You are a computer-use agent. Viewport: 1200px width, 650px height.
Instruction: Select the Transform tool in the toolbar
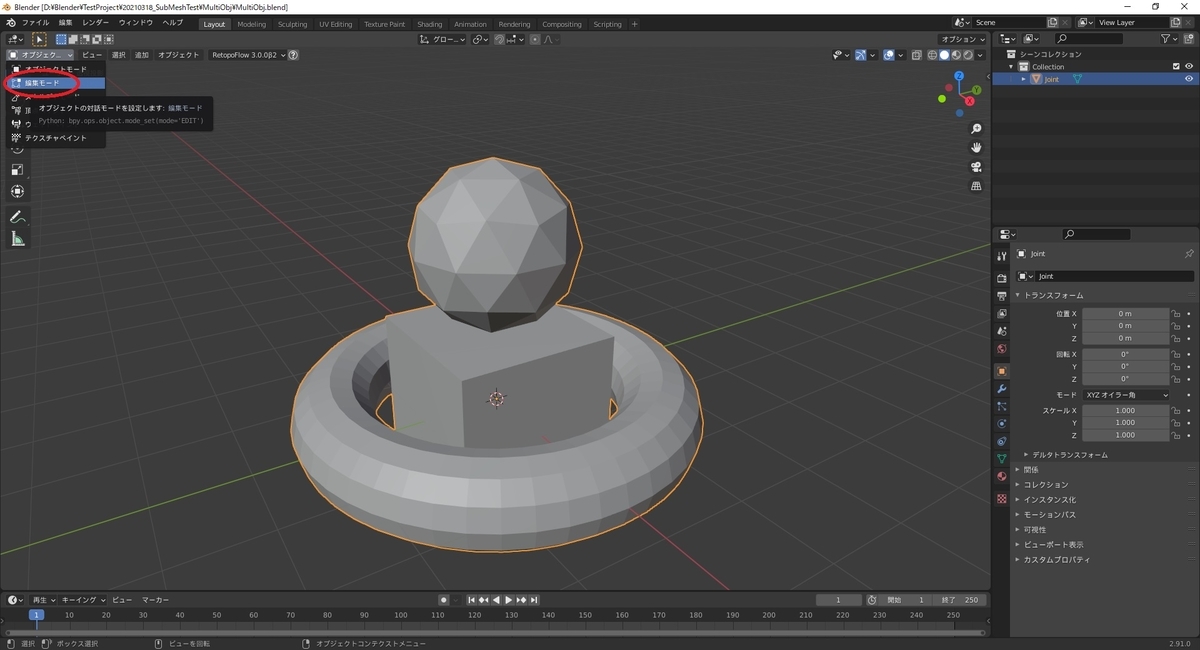tap(17, 191)
